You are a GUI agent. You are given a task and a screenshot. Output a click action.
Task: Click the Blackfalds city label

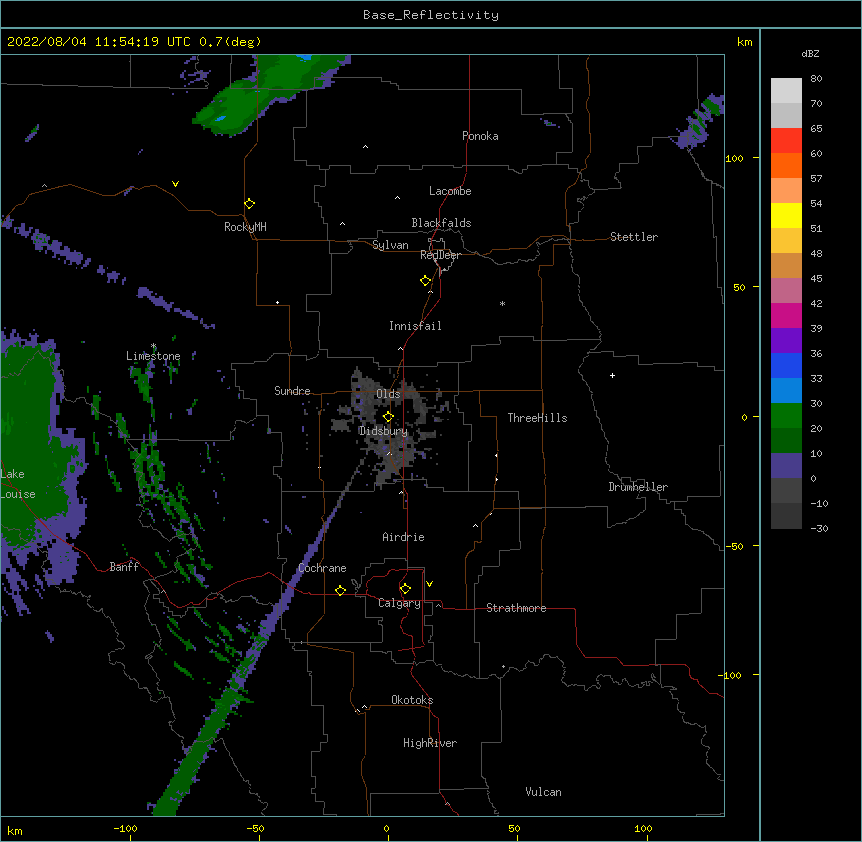441,223
